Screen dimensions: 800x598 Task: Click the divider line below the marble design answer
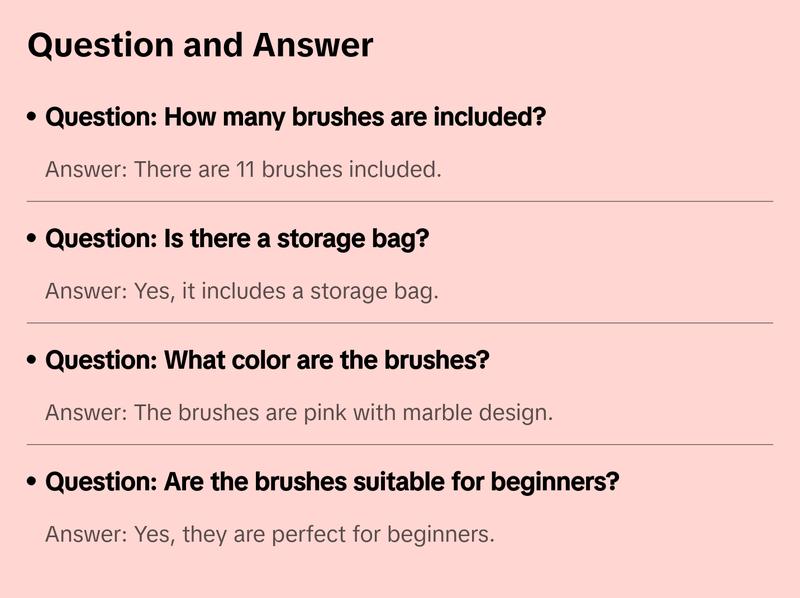[400, 444]
